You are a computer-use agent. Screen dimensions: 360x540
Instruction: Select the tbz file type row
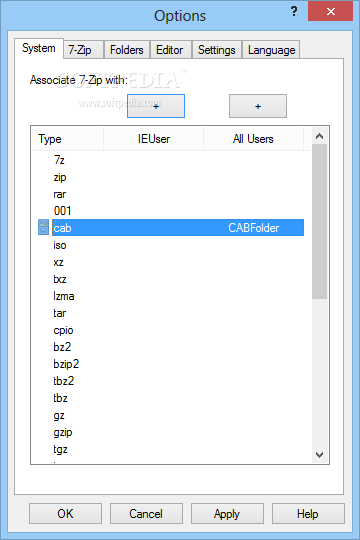click(171, 398)
